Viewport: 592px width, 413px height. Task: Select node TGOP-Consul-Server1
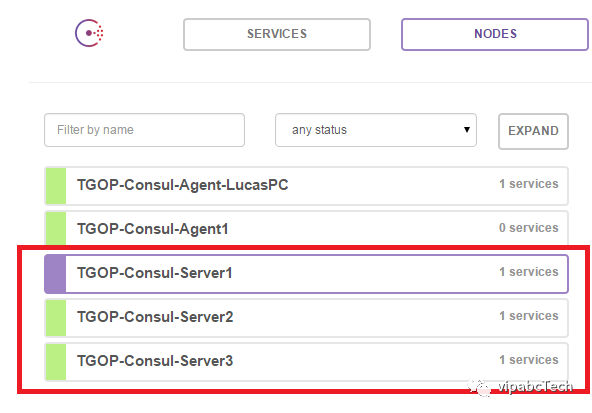tap(306, 274)
